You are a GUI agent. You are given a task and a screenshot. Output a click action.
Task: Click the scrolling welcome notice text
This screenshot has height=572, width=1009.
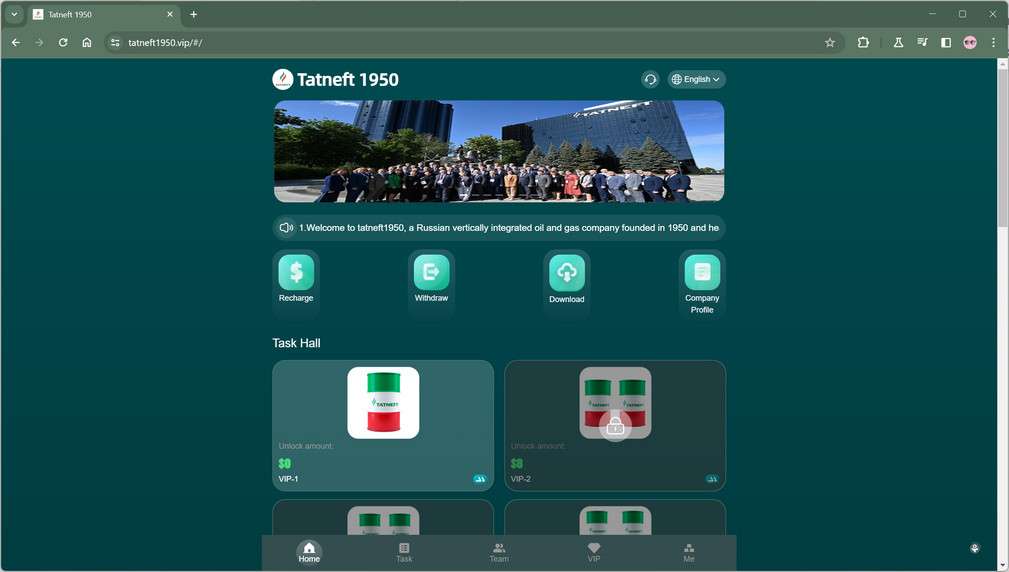pos(508,228)
